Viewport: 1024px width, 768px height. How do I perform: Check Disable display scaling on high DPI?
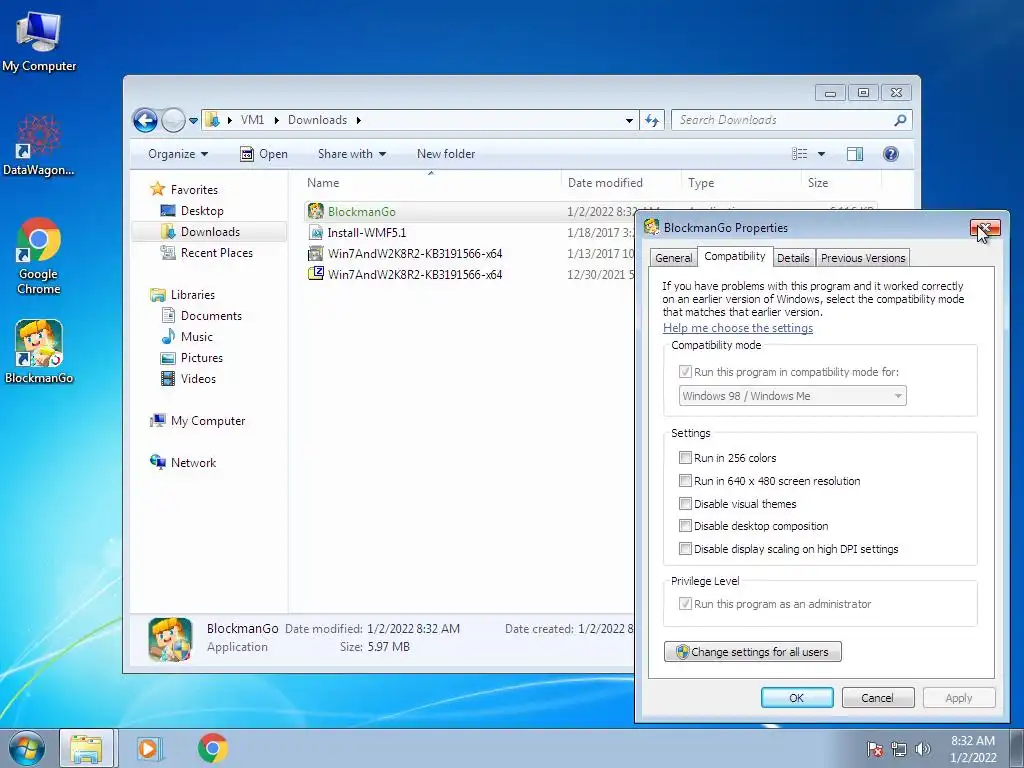click(685, 549)
